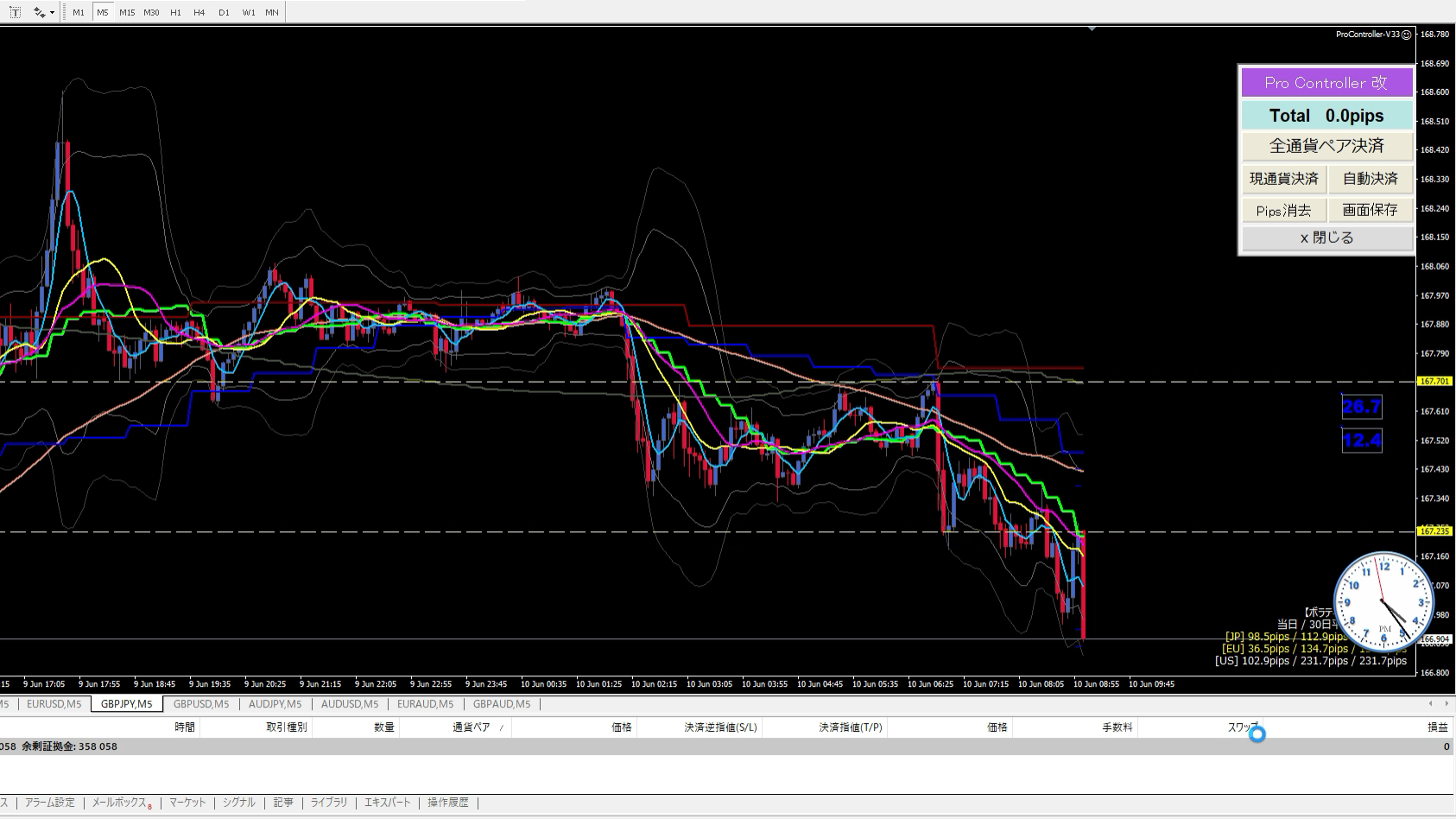
Task: Sort by 時間 column header
Action: [x=185, y=727]
